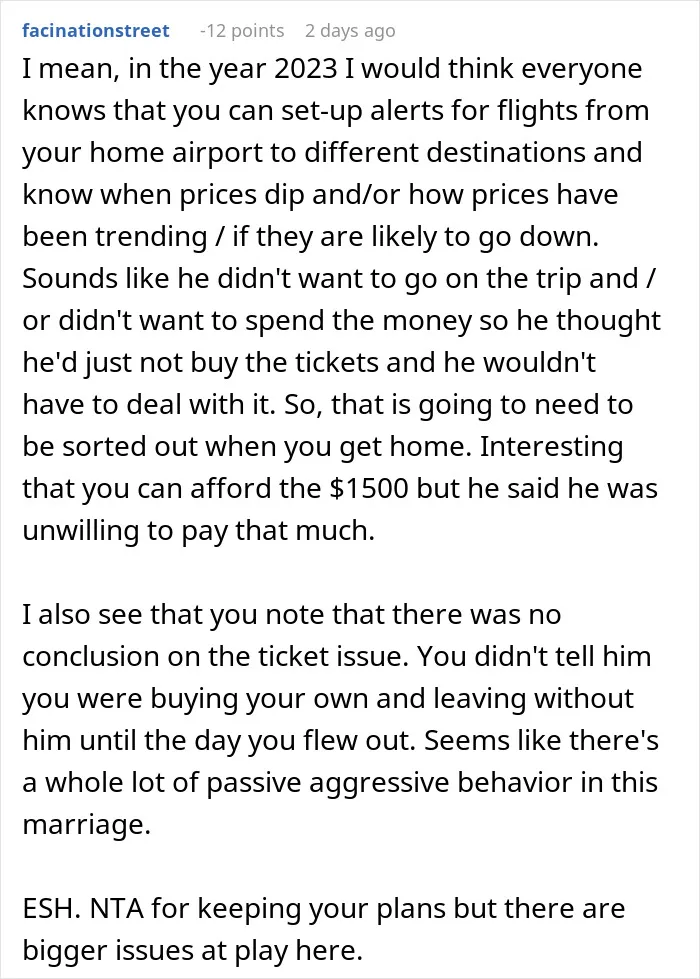Click the word 'Interesting' in first paragraph
Viewport: 700px width, 979px height.
tap(551, 447)
